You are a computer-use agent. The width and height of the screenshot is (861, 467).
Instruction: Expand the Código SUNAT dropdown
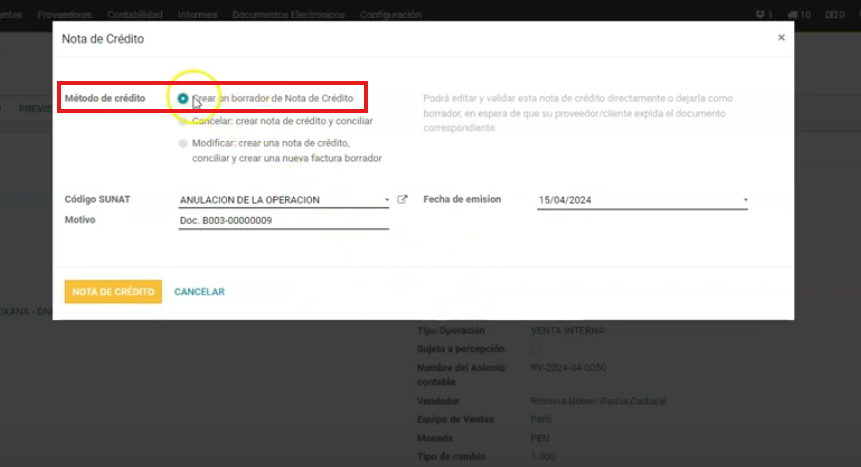click(387, 200)
